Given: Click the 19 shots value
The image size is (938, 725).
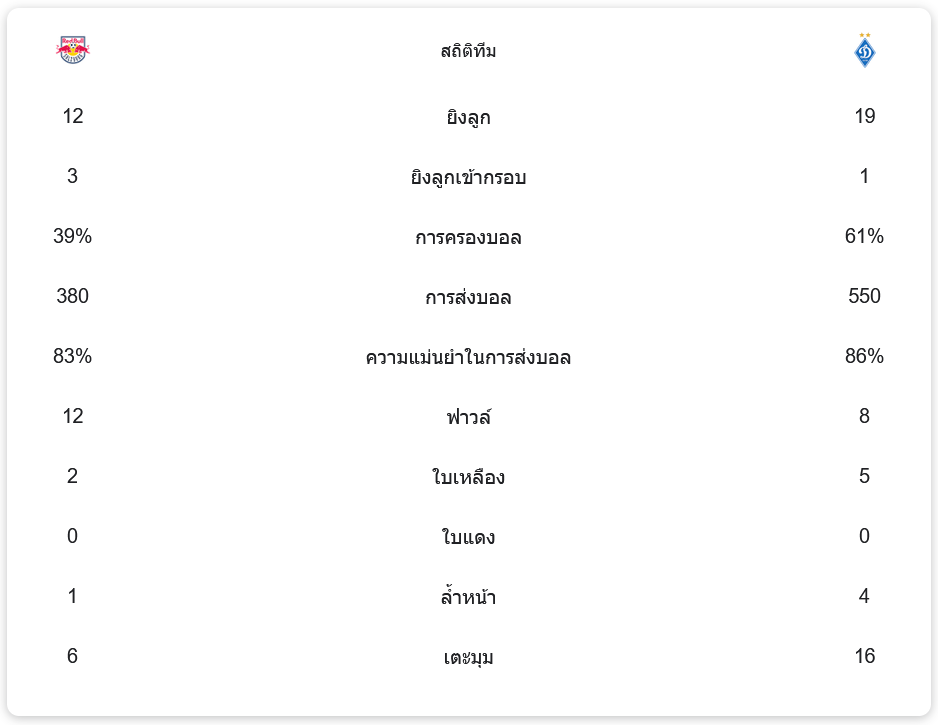Looking at the screenshot, I should pyautogui.click(x=864, y=116).
